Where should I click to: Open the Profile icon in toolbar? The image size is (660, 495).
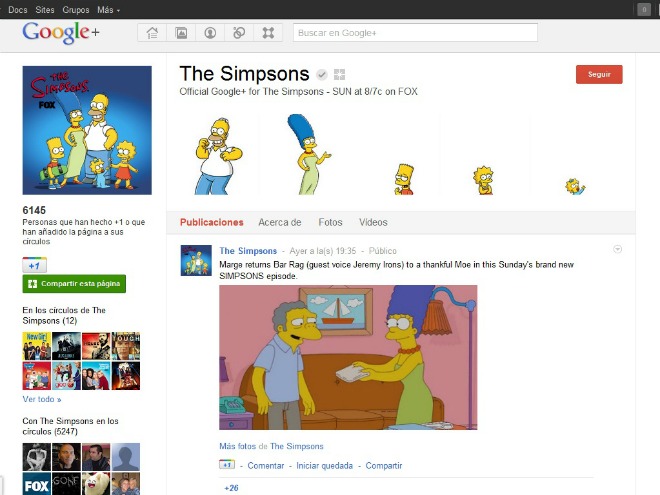210,33
